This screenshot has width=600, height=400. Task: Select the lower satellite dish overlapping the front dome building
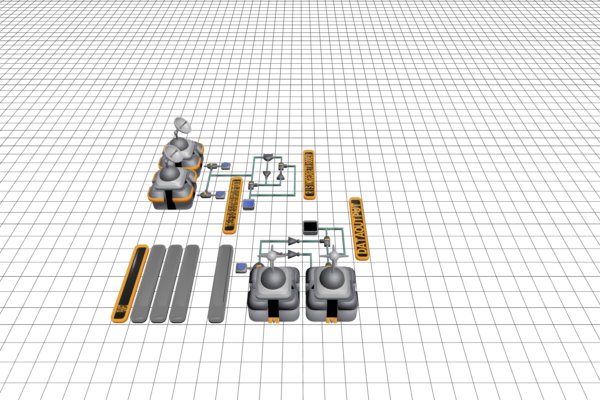pyautogui.click(x=172, y=153)
